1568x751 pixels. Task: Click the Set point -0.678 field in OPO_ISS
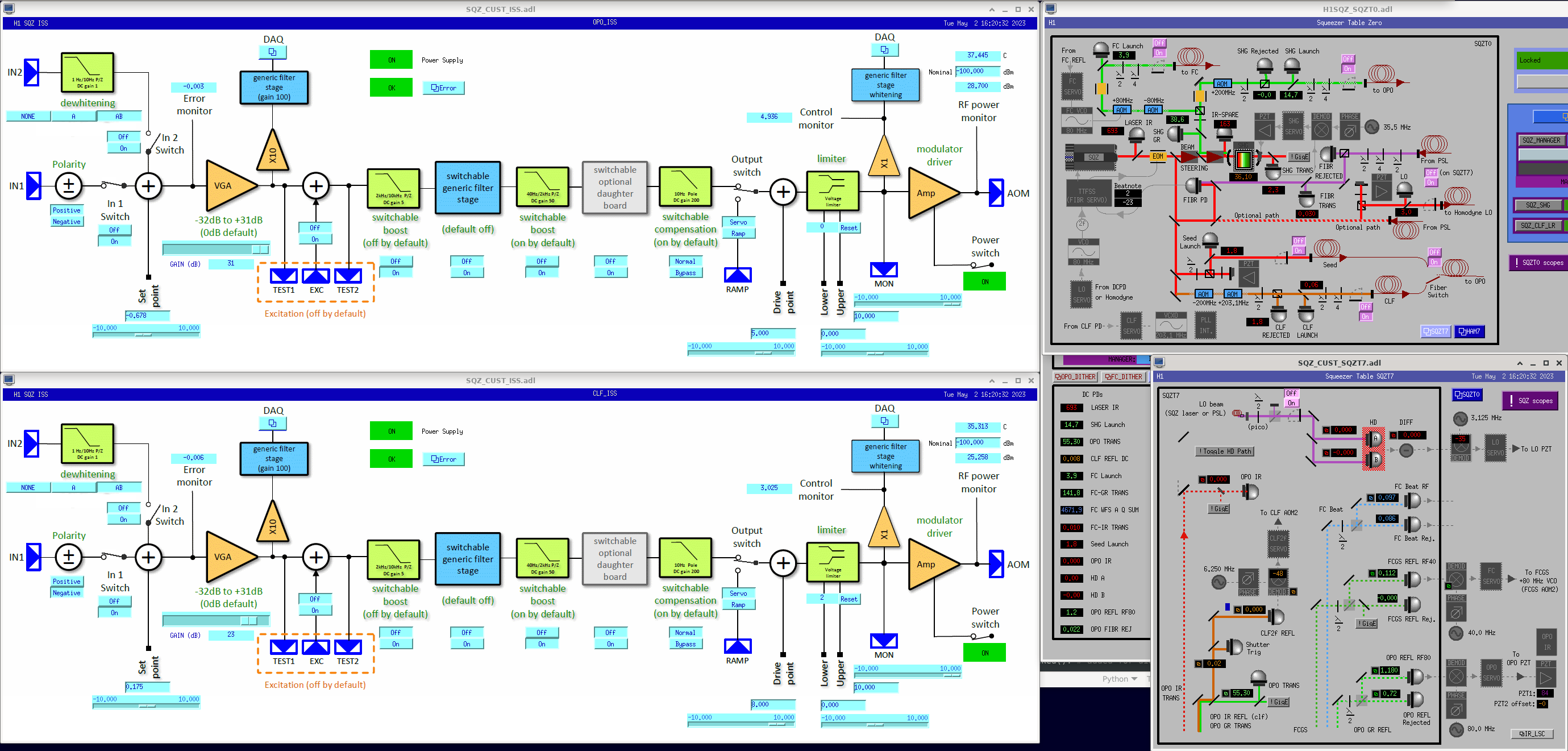pyautogui.click(x=147, y=316)
